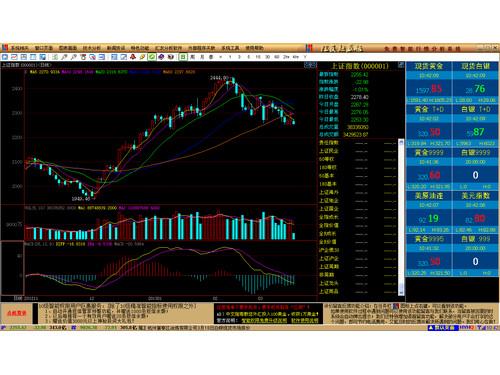This screenshot has height=375, width=500.
Task: Click the red line-chart toolbar icon
Action: pyautogui.click(x=14, y=57)
